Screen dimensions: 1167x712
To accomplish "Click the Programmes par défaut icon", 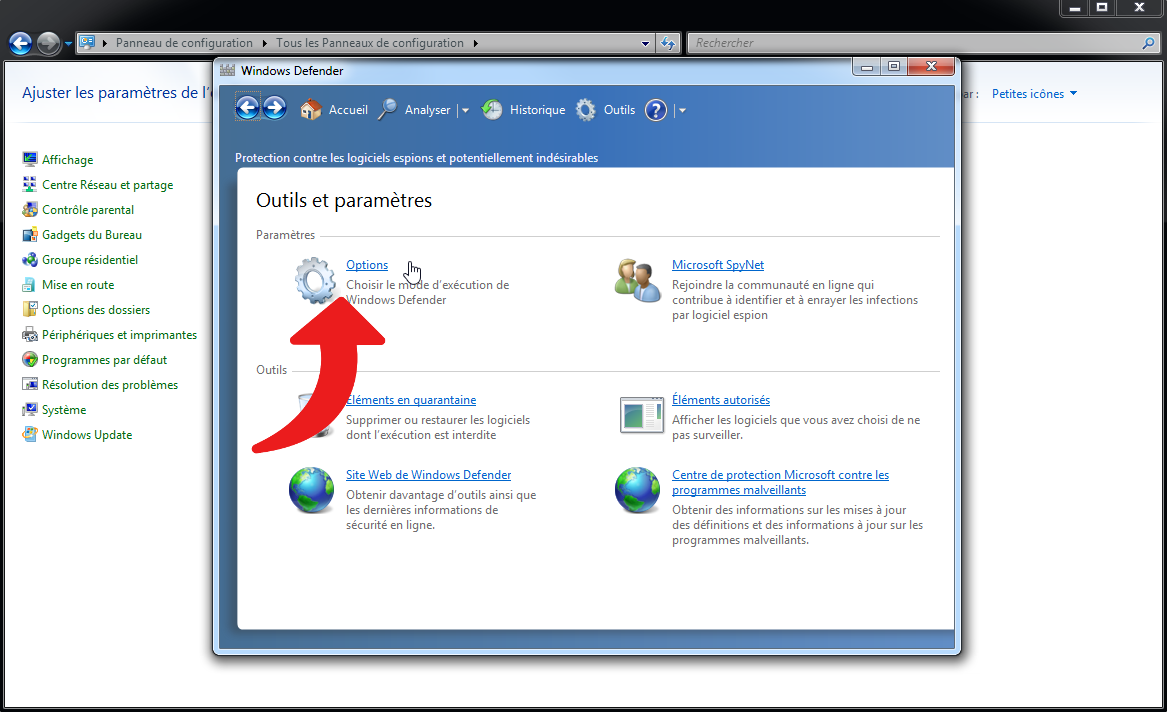I will click(x=30, y=359).
